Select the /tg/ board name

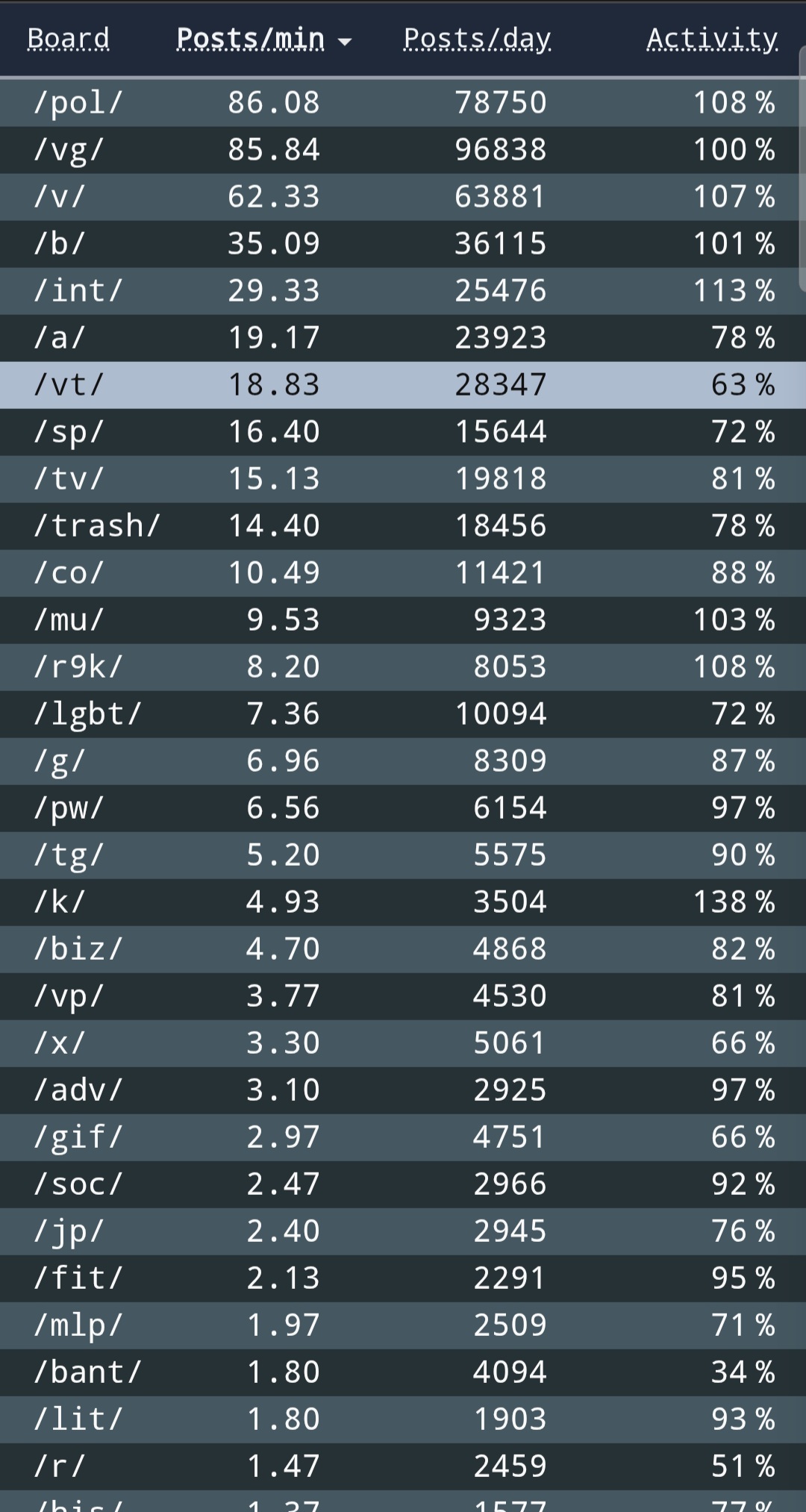(x=69, y=855)
